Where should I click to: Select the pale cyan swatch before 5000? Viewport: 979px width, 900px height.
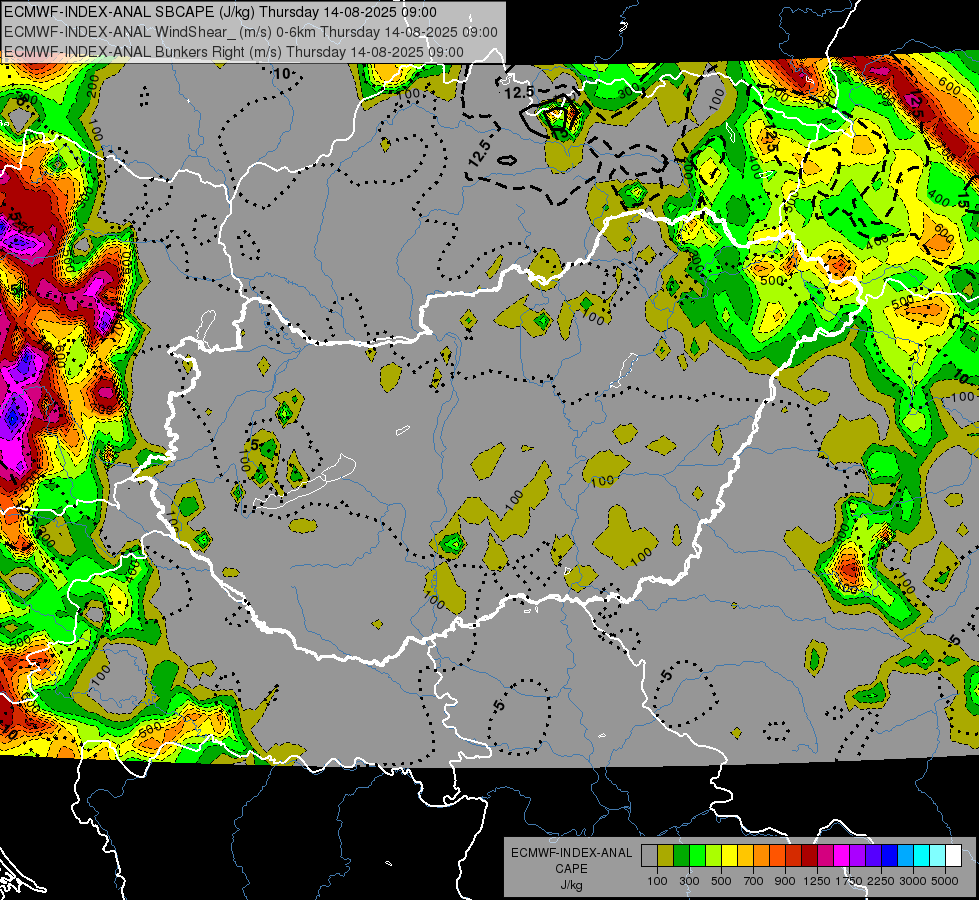click(938, 856)
